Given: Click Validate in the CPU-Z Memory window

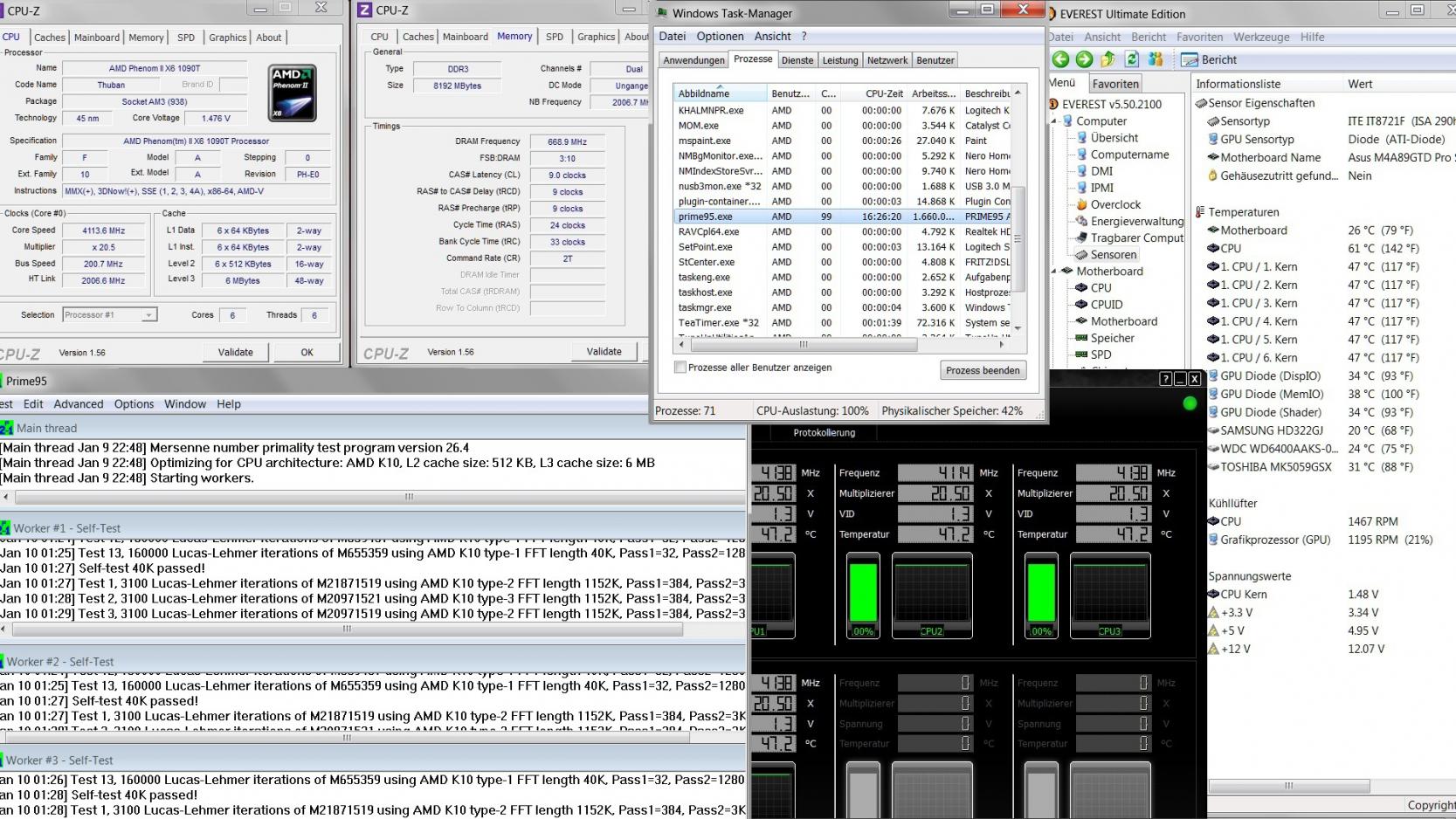Looking at the screenshot, I should (x=604, y=351).
